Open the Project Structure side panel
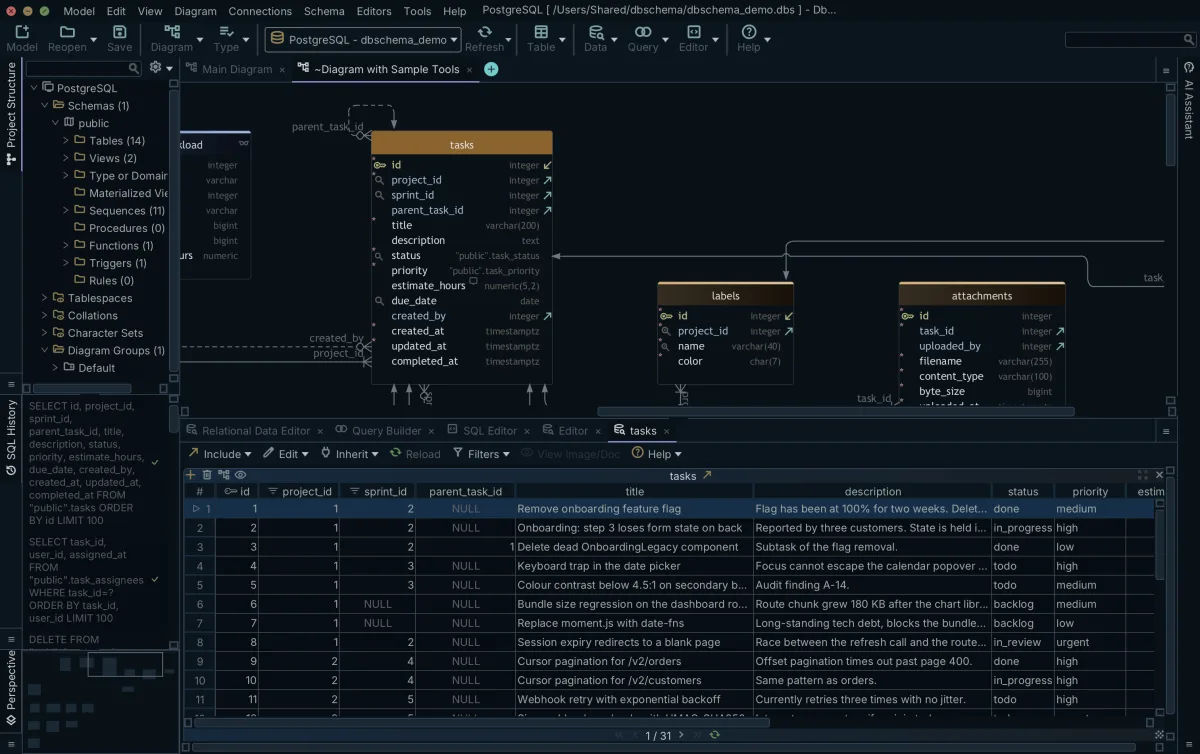 click(11, 113)
